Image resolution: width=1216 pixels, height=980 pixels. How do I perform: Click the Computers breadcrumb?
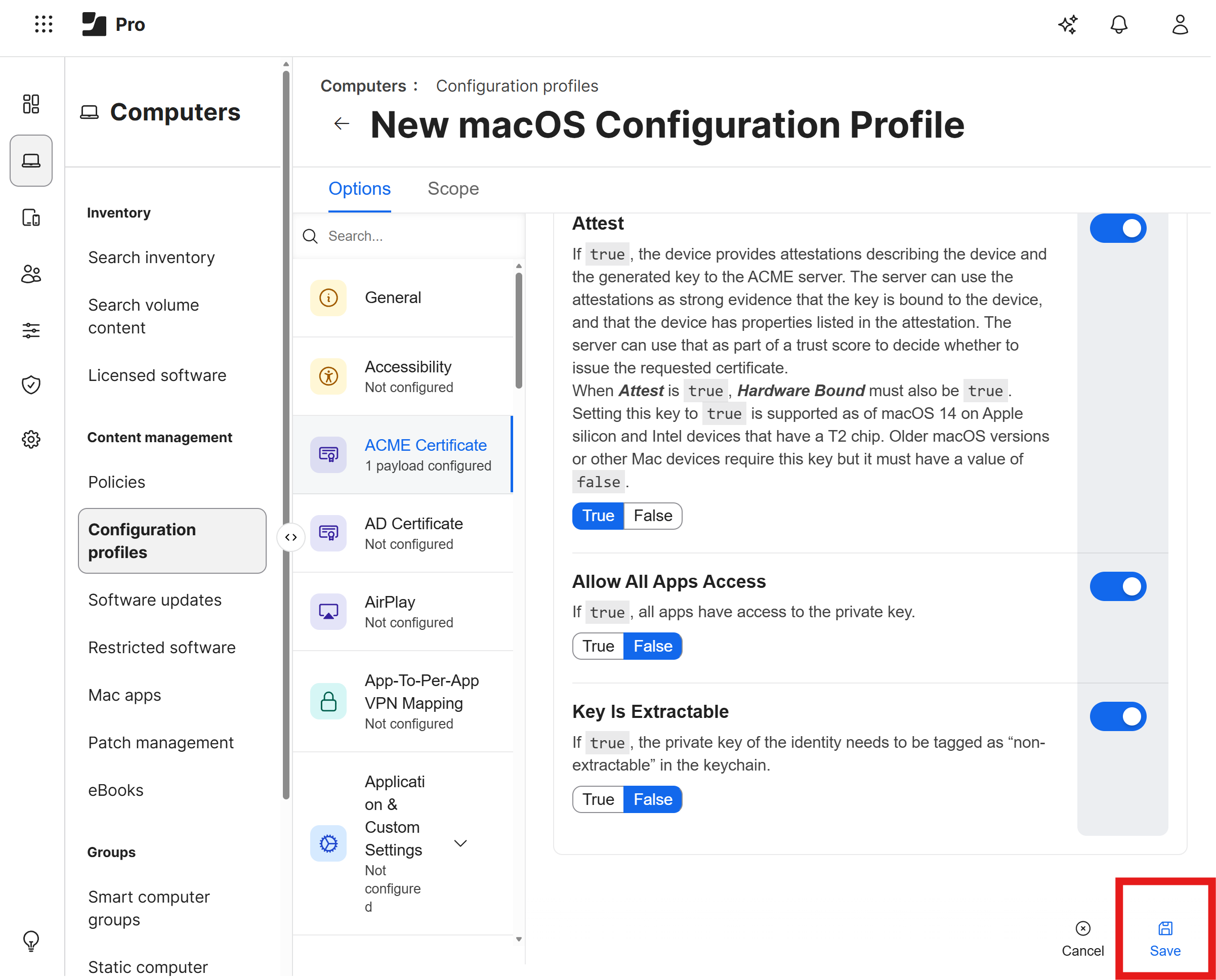[363, 86]
